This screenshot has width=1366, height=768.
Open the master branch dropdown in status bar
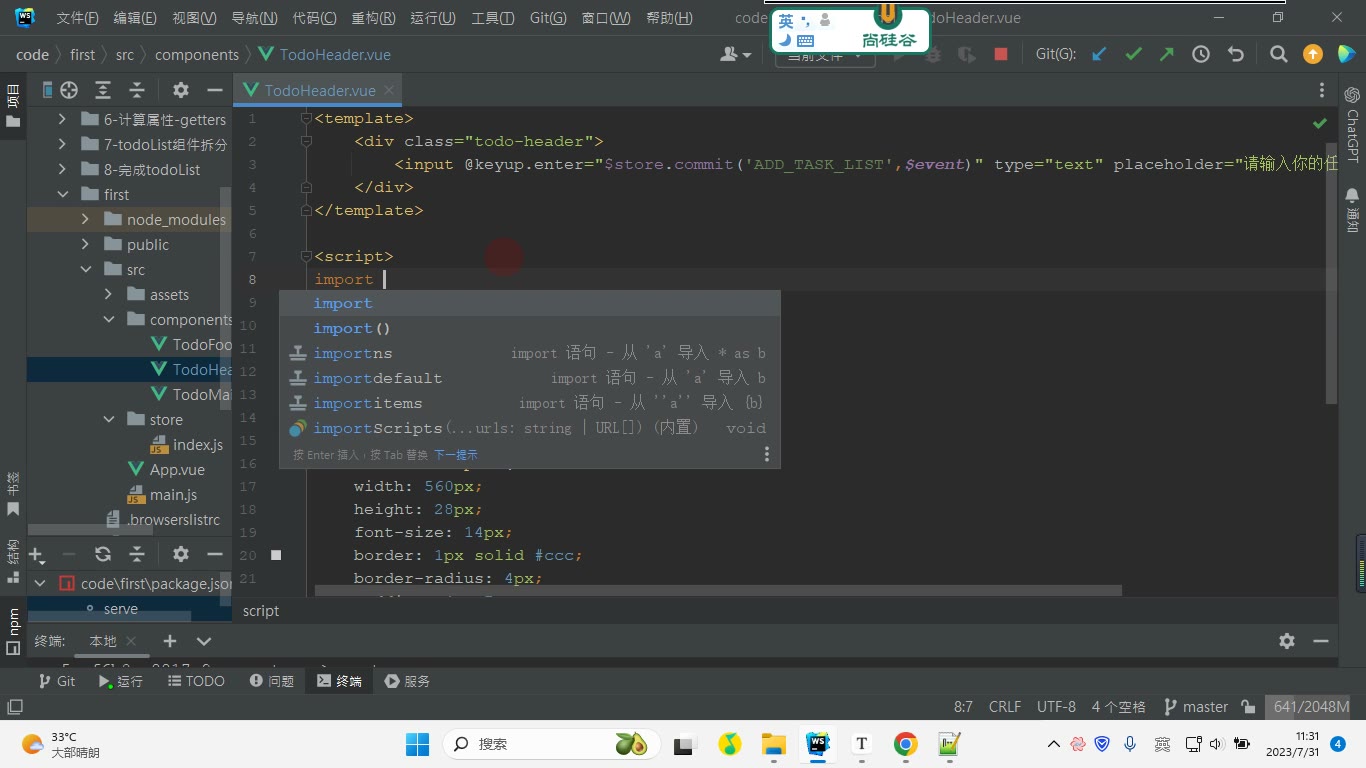click(1196, 707)
